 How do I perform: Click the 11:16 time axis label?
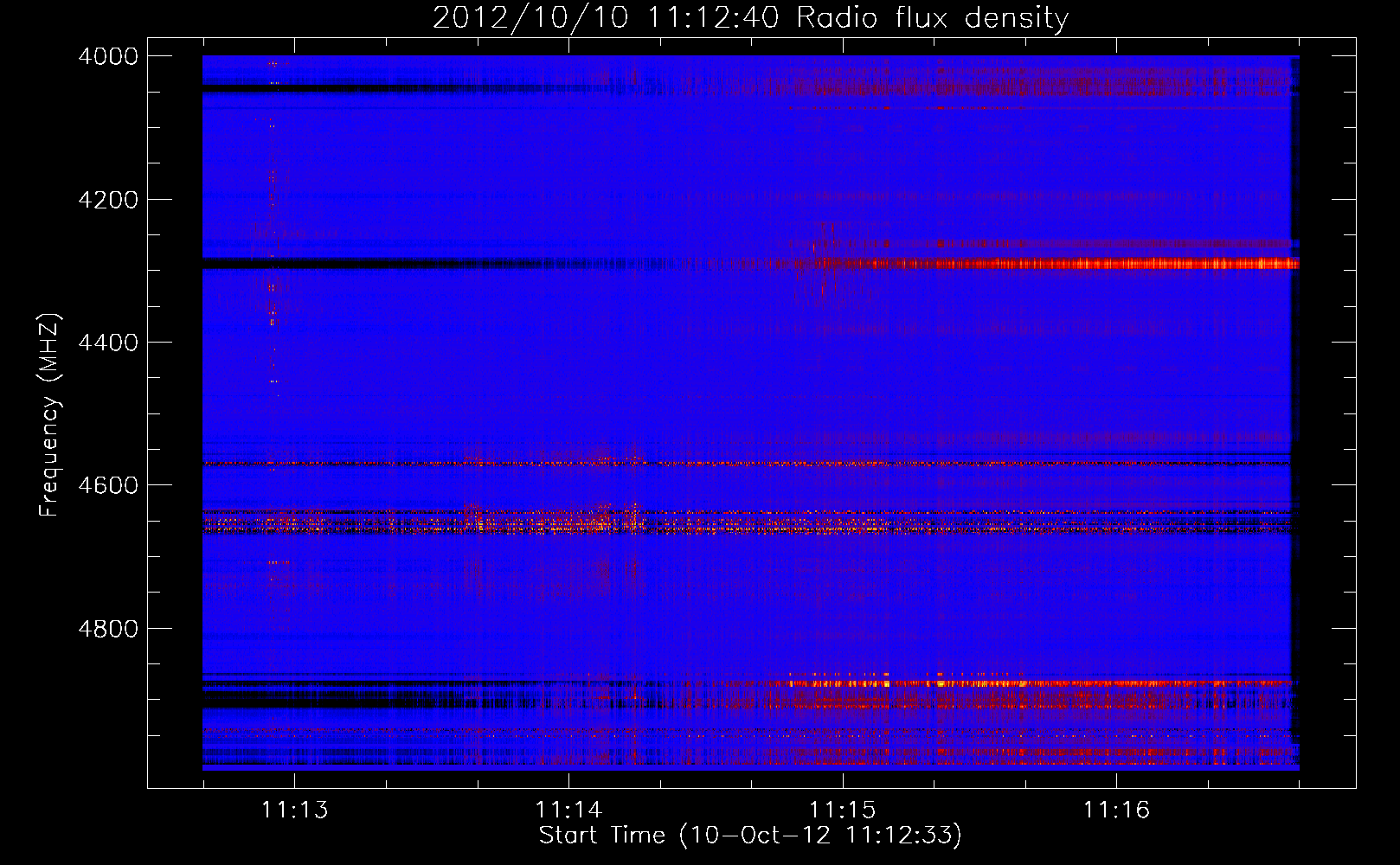pyautogui.click(x=1116, y=810)
